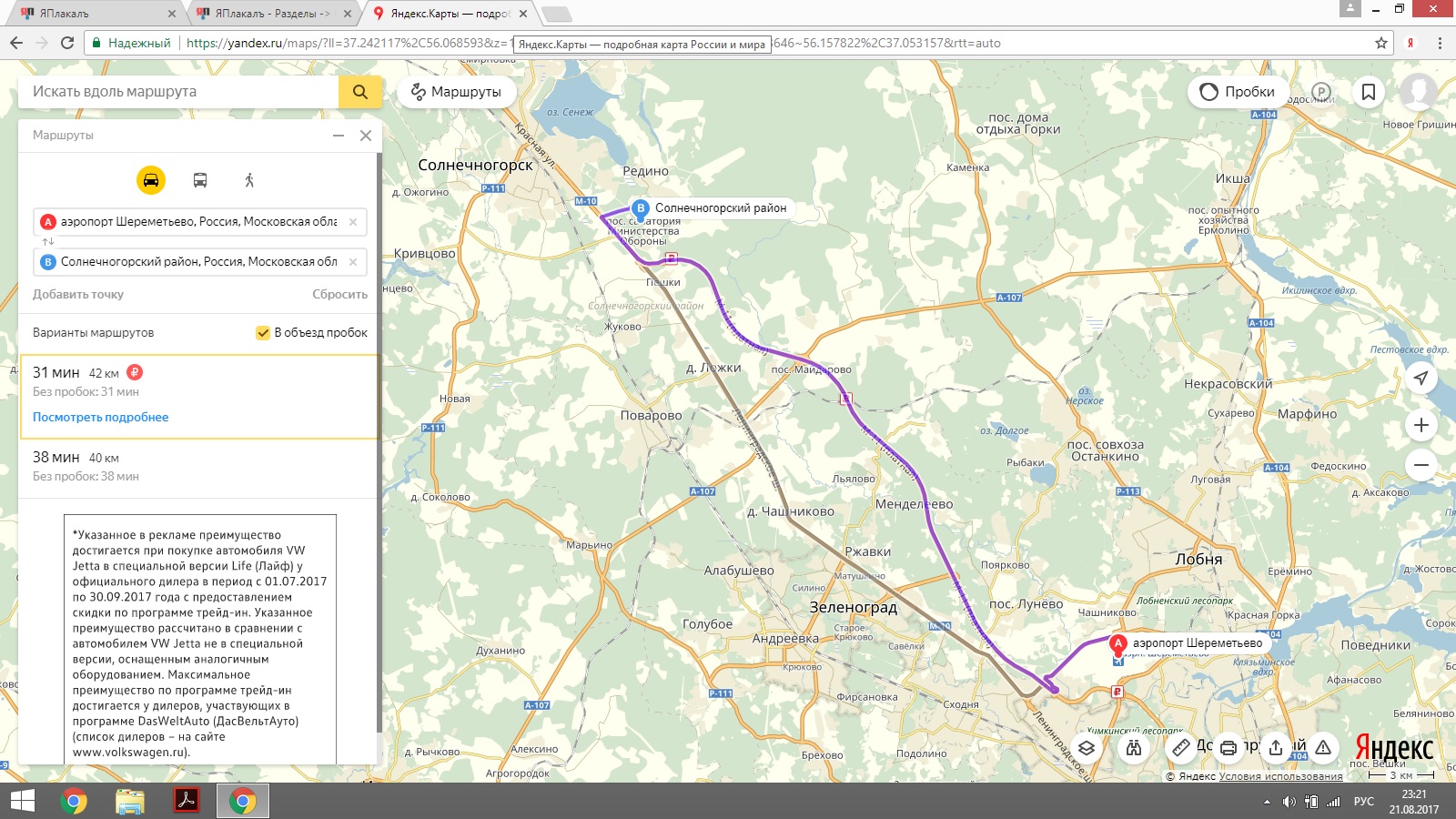This screenshot has height=819, width=1456.
Task: Open Adobe Acrobat from the taskbar
Action: coord(187,801)
